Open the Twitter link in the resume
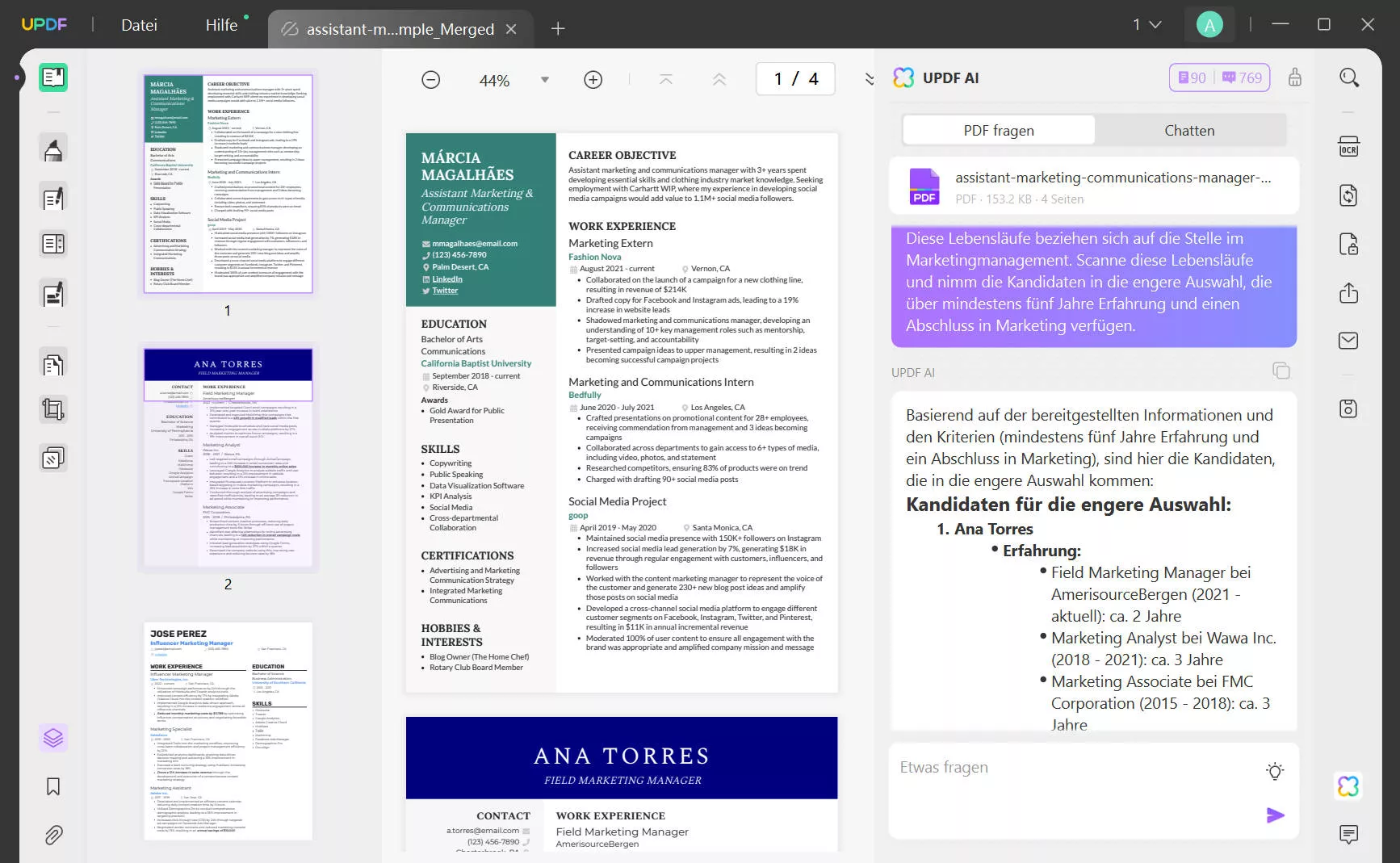Viewport: 1400px width, 863px height. (x=445, y=291)
